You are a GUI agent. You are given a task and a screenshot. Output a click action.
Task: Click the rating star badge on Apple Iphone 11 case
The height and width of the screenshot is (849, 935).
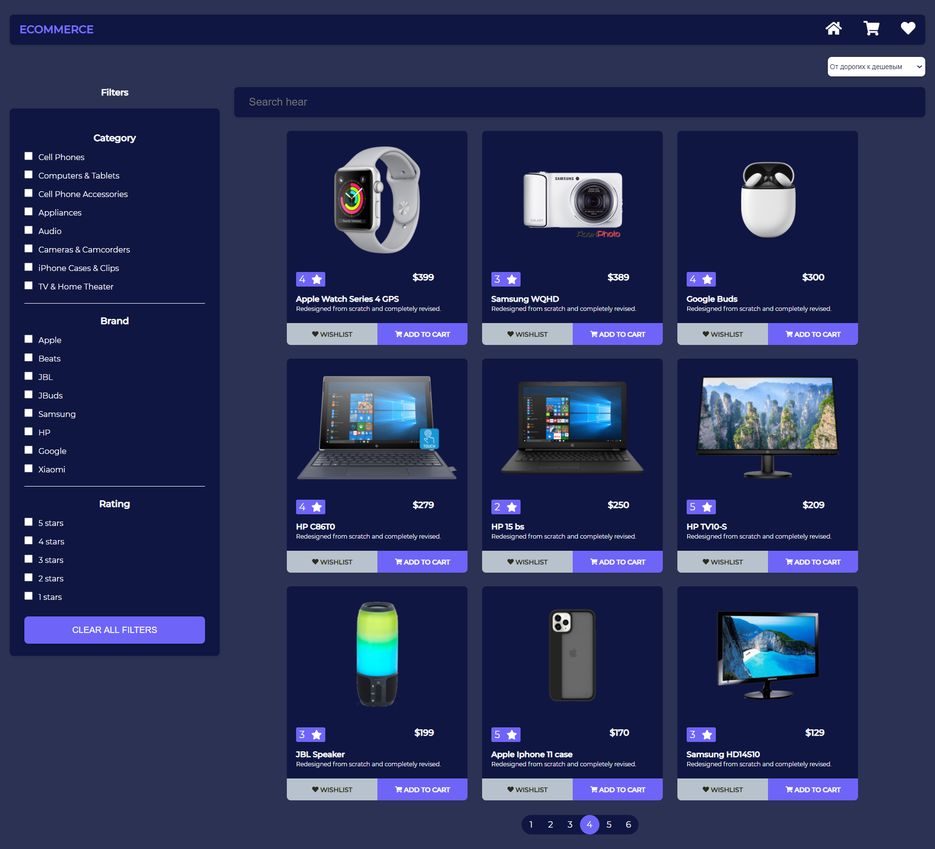click(x=506, y=735)
